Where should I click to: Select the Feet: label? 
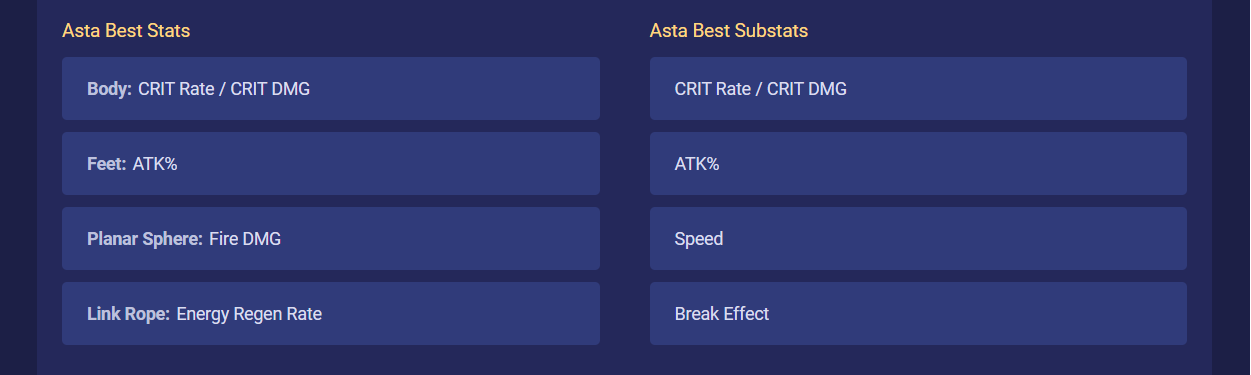pos(106,164)
